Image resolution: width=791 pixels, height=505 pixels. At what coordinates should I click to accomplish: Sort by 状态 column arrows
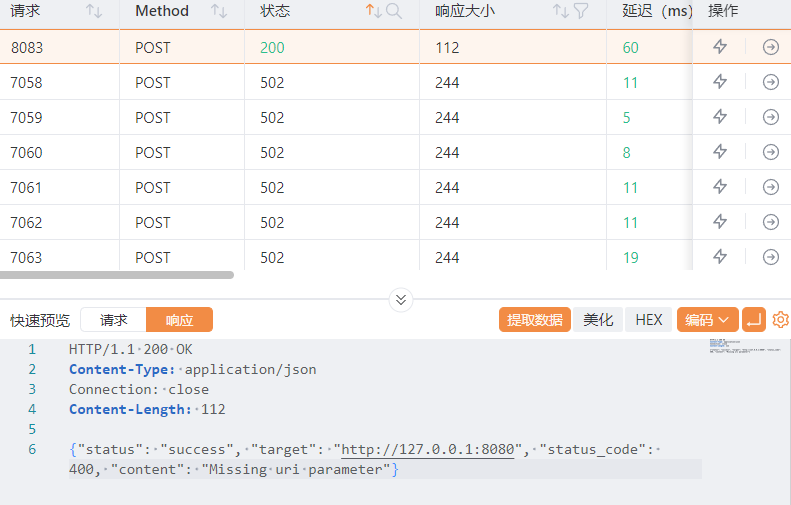point(373,11)
